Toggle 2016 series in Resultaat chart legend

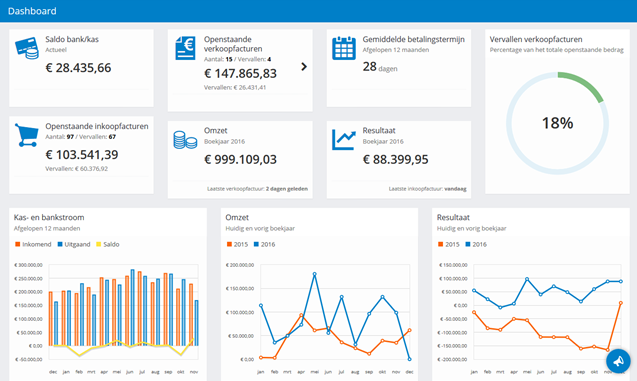(476, 244)
